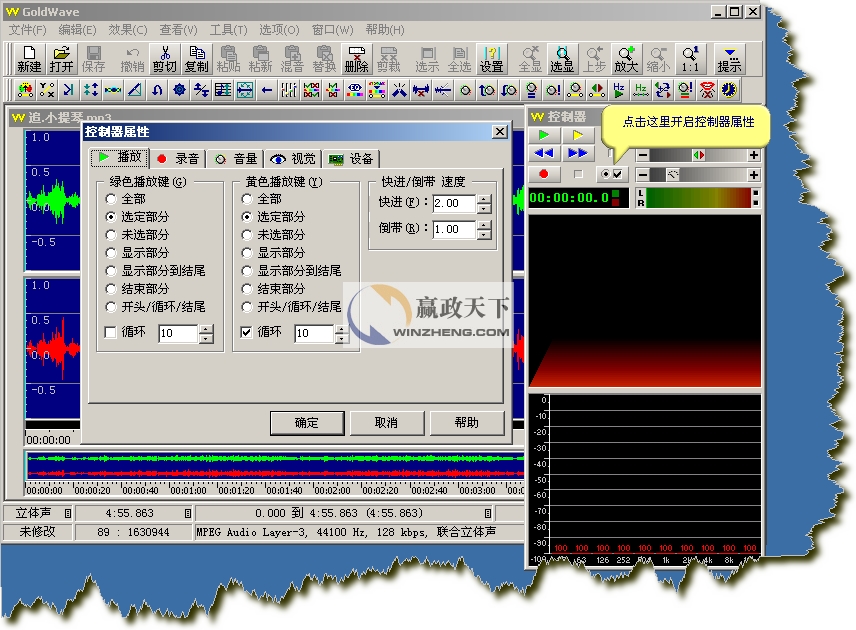Screen dimensions: 856x630
Task: Decrease the 倒带 rewind speed
Action: coord(483,233)
